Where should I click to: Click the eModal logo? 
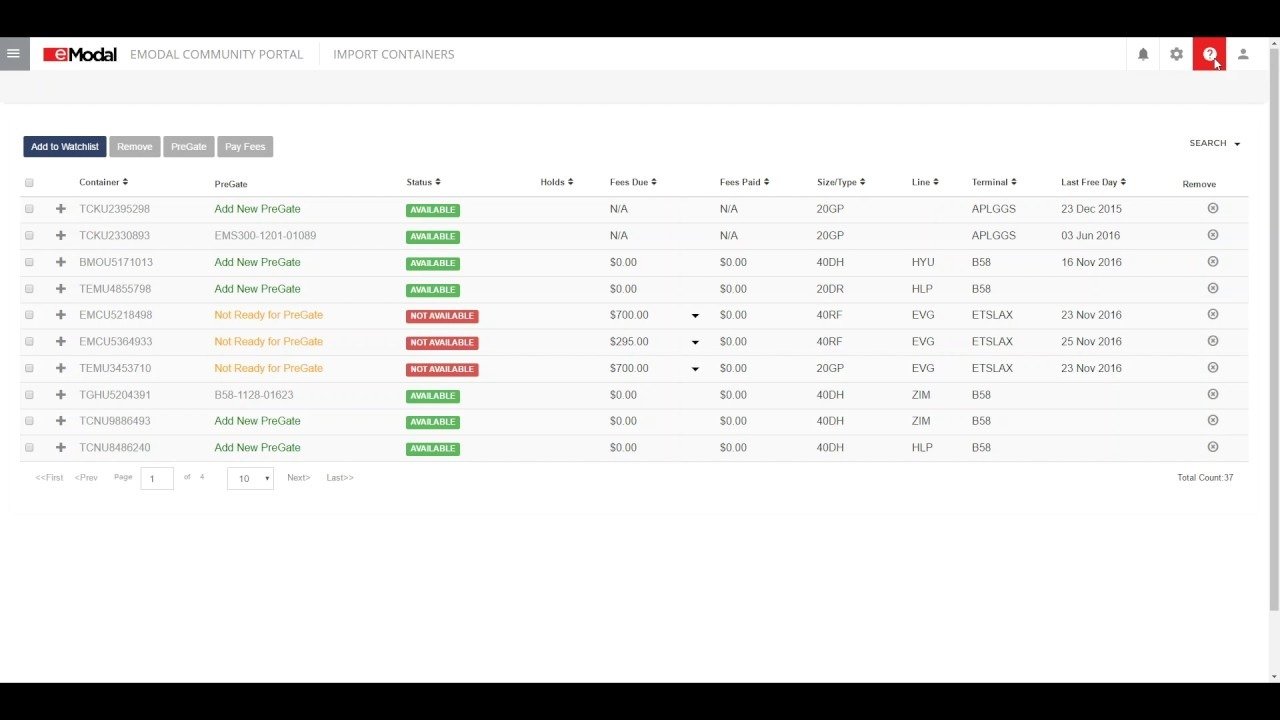point(80,54)
